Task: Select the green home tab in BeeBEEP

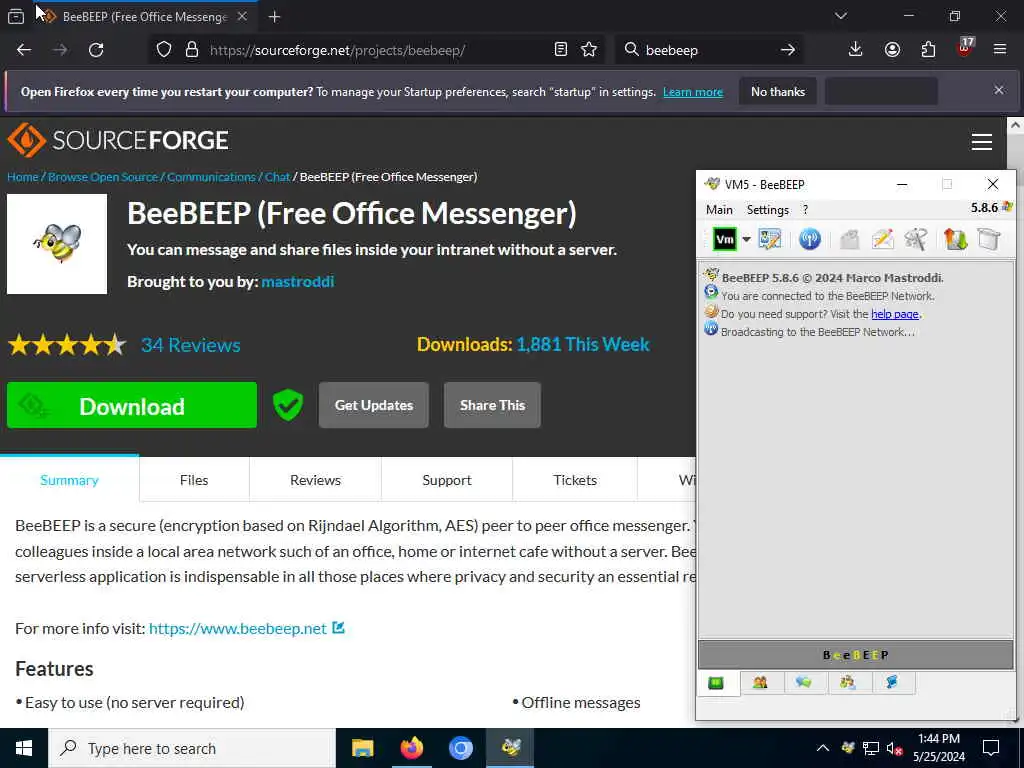Action: [x=716, y=683]
